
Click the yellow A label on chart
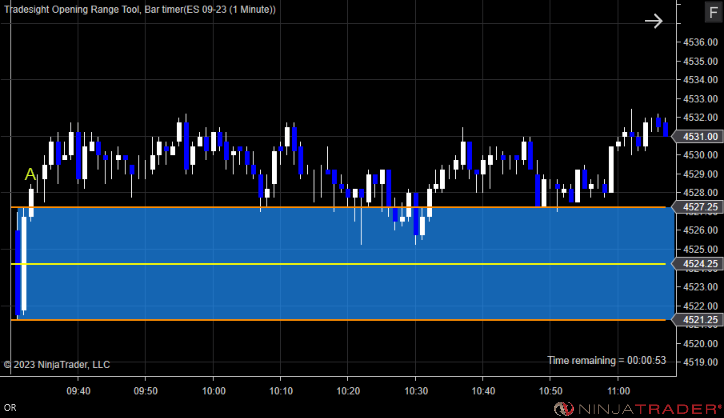30,175
